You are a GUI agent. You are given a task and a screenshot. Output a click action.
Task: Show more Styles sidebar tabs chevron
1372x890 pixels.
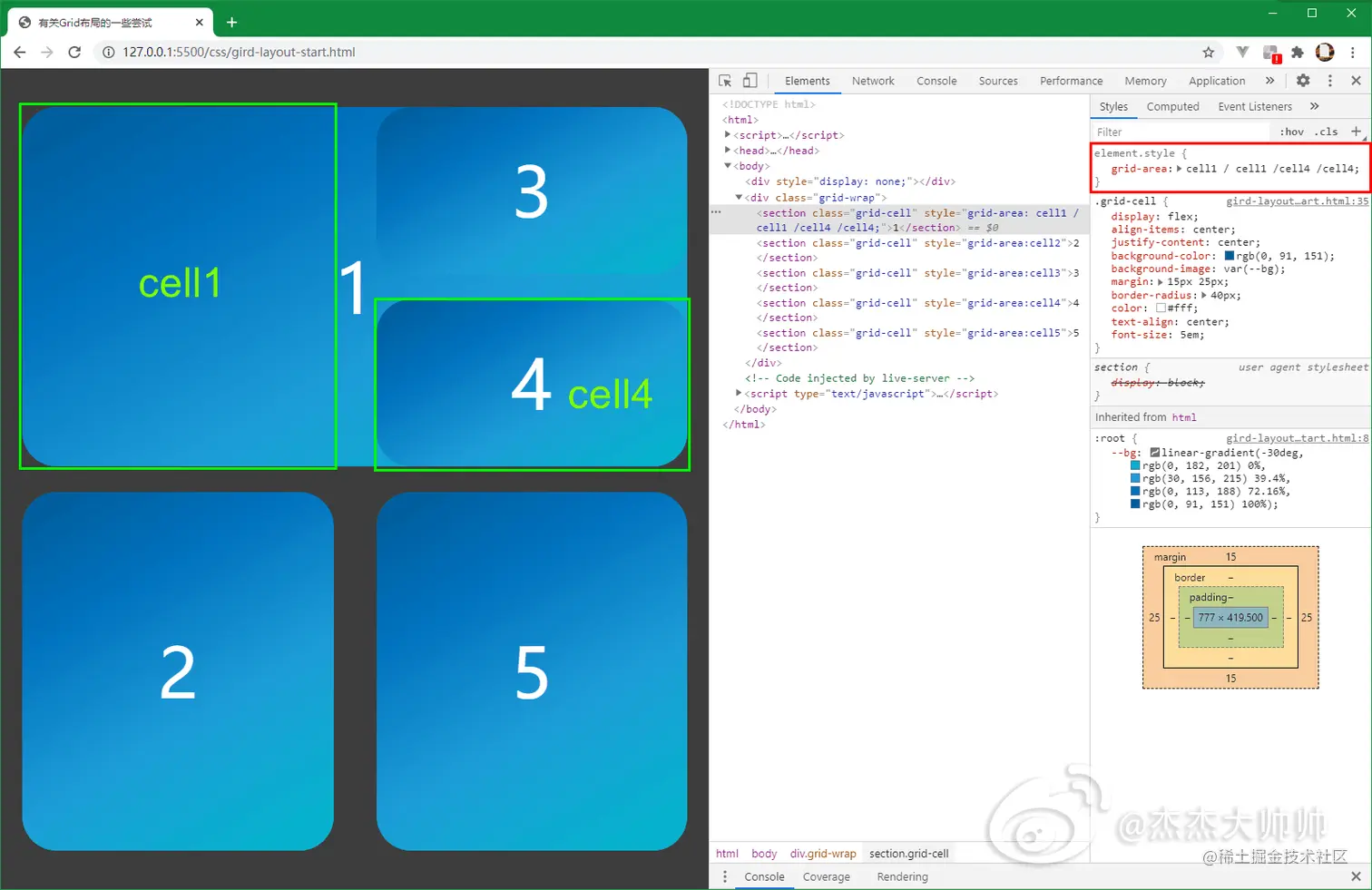1314,106
